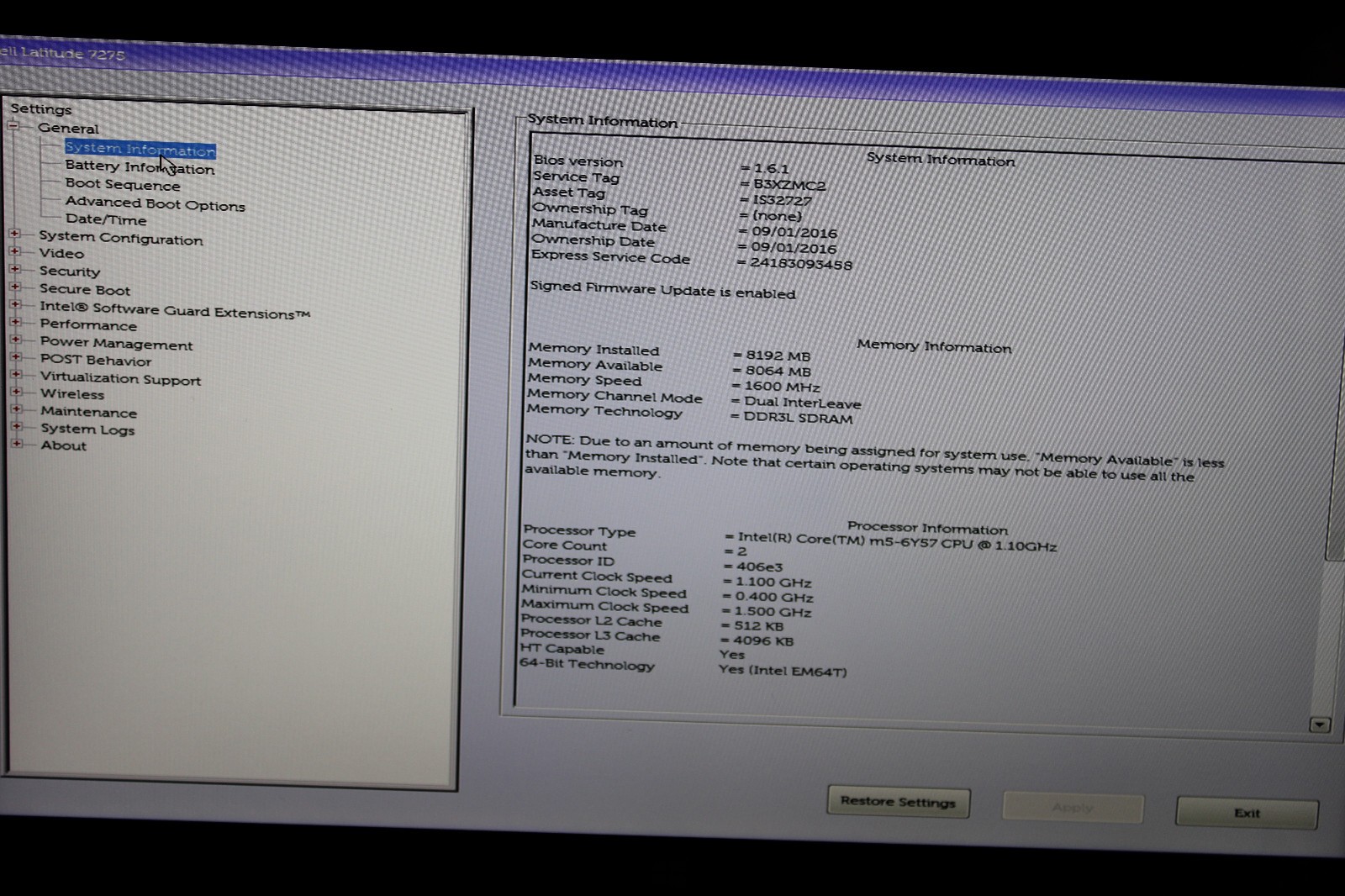Select the Video category label
The image size is (1345, 896).
(61, 253)
